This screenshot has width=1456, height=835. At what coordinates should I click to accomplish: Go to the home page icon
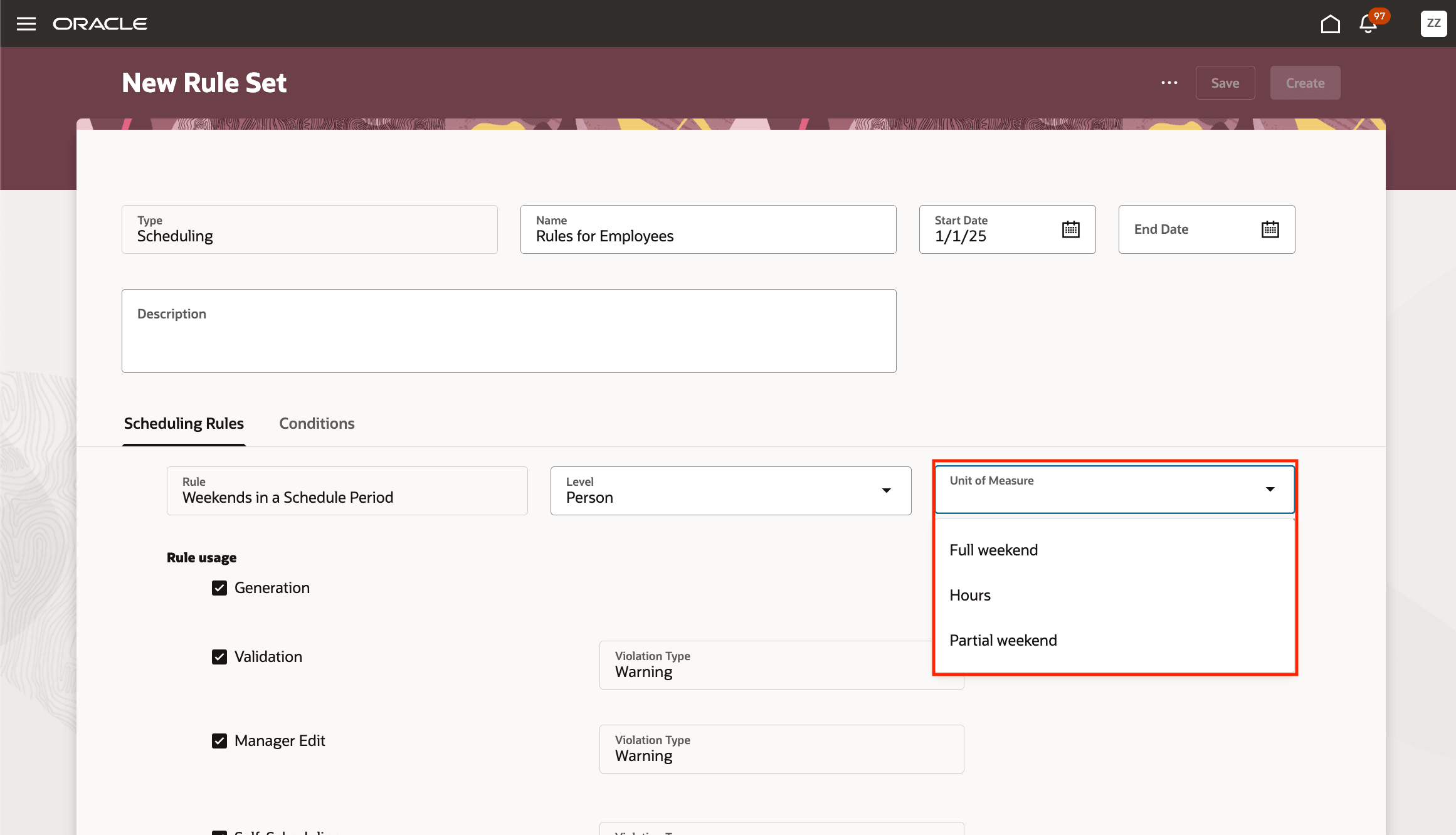tap(1330, 24)
